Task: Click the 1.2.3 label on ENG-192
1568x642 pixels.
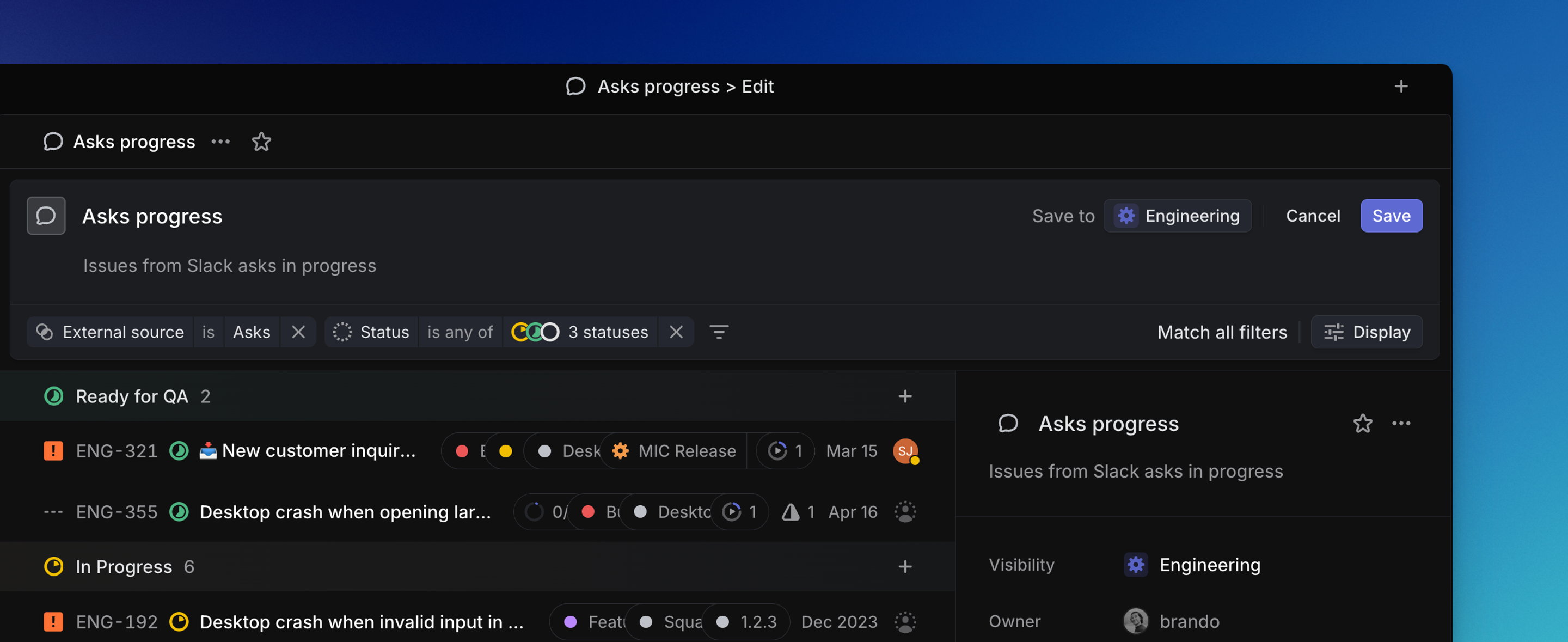Action: [x=746, y=622]
